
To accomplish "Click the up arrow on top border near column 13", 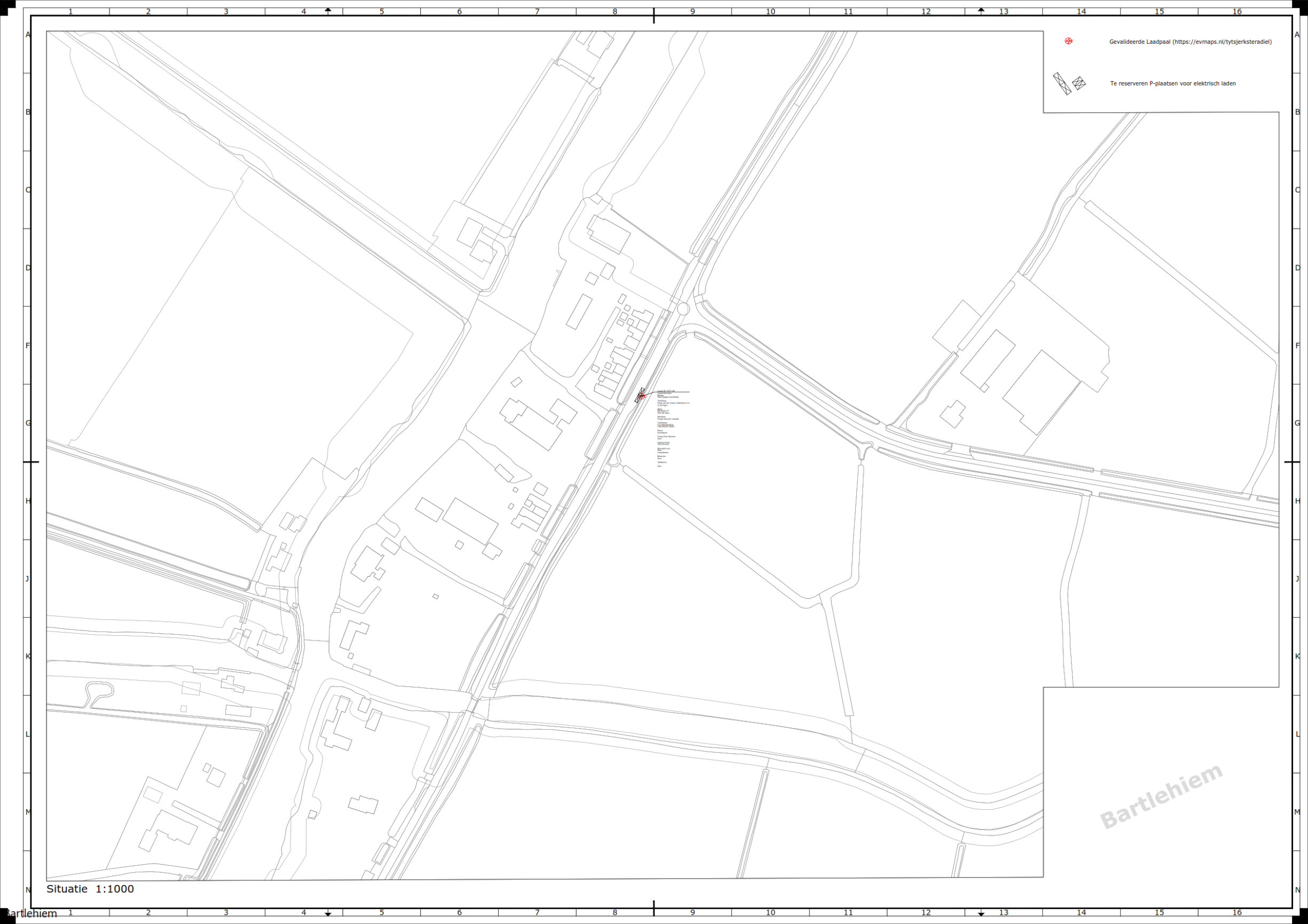I will coord(981,11).
